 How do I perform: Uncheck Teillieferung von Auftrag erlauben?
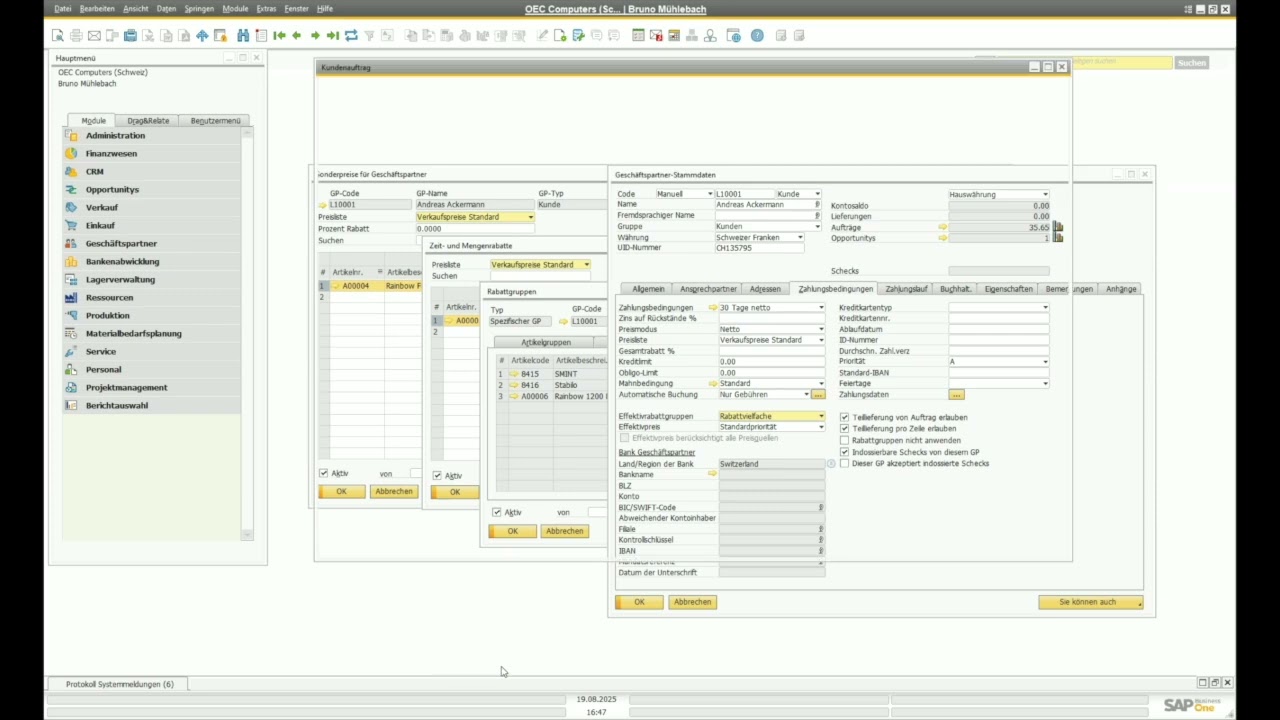[x=845, y=418]
